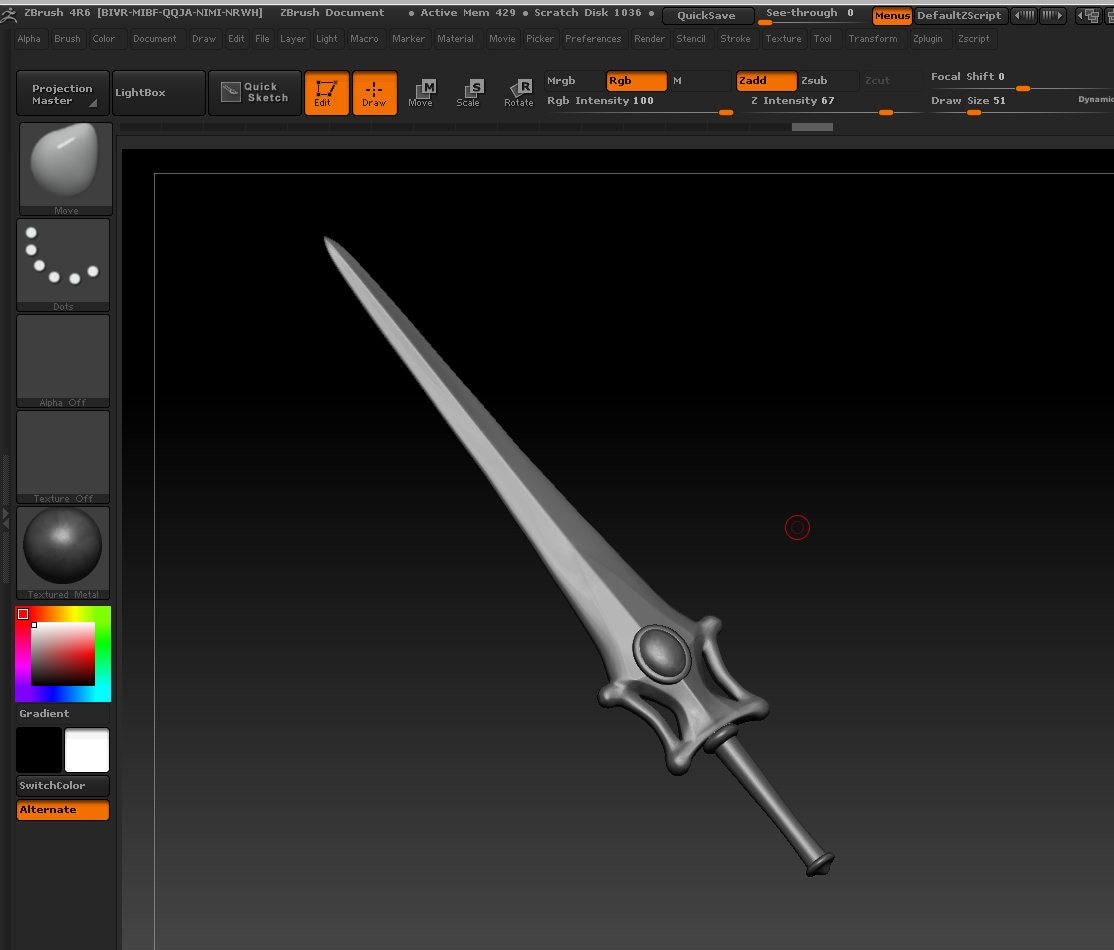1114x950 pixels.
Task: Click the LightBox button
Action: (x=159, y=92)
